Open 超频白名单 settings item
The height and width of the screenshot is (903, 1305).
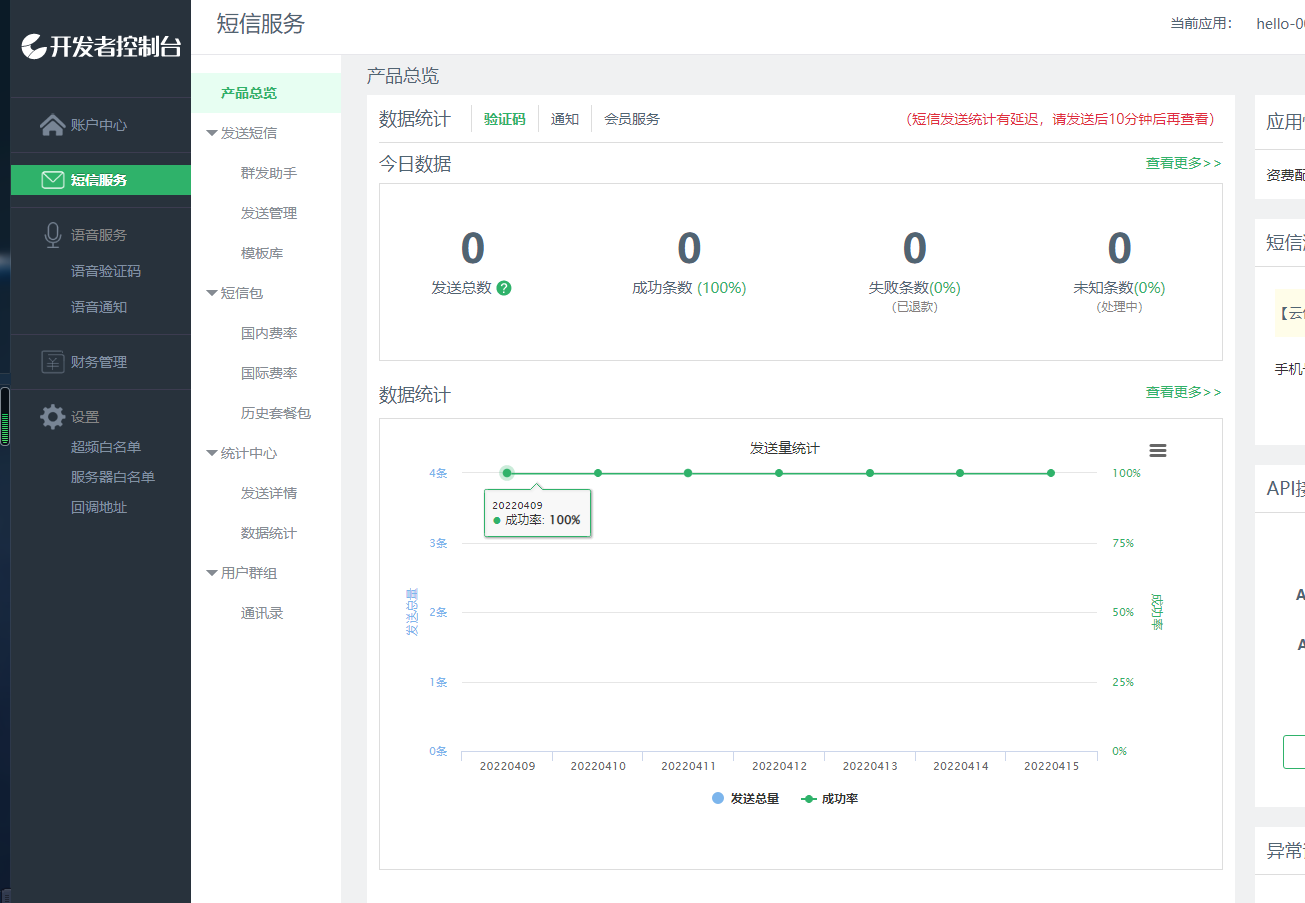coord(105,447)
